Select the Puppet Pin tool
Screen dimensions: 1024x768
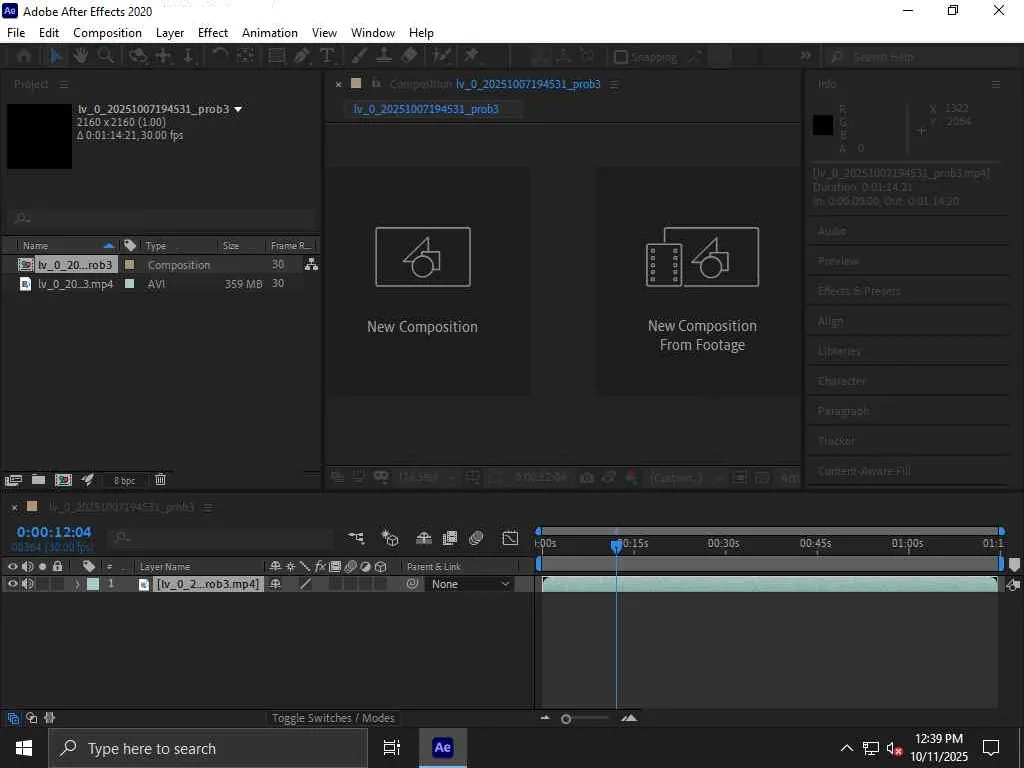click(472, 57)
